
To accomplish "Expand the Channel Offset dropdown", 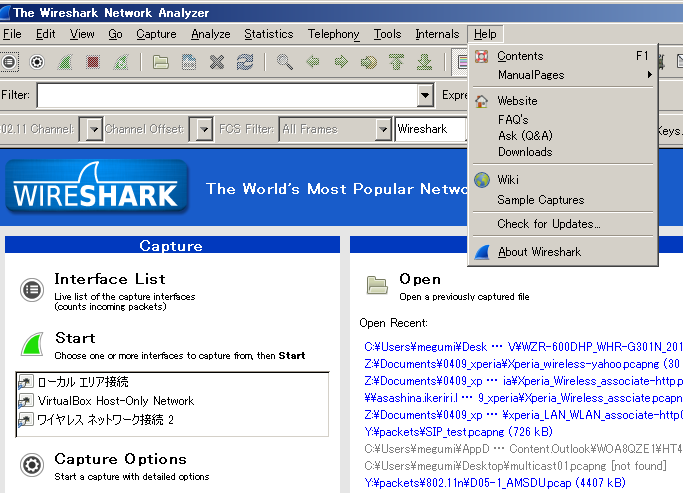I will click(203, 129).
